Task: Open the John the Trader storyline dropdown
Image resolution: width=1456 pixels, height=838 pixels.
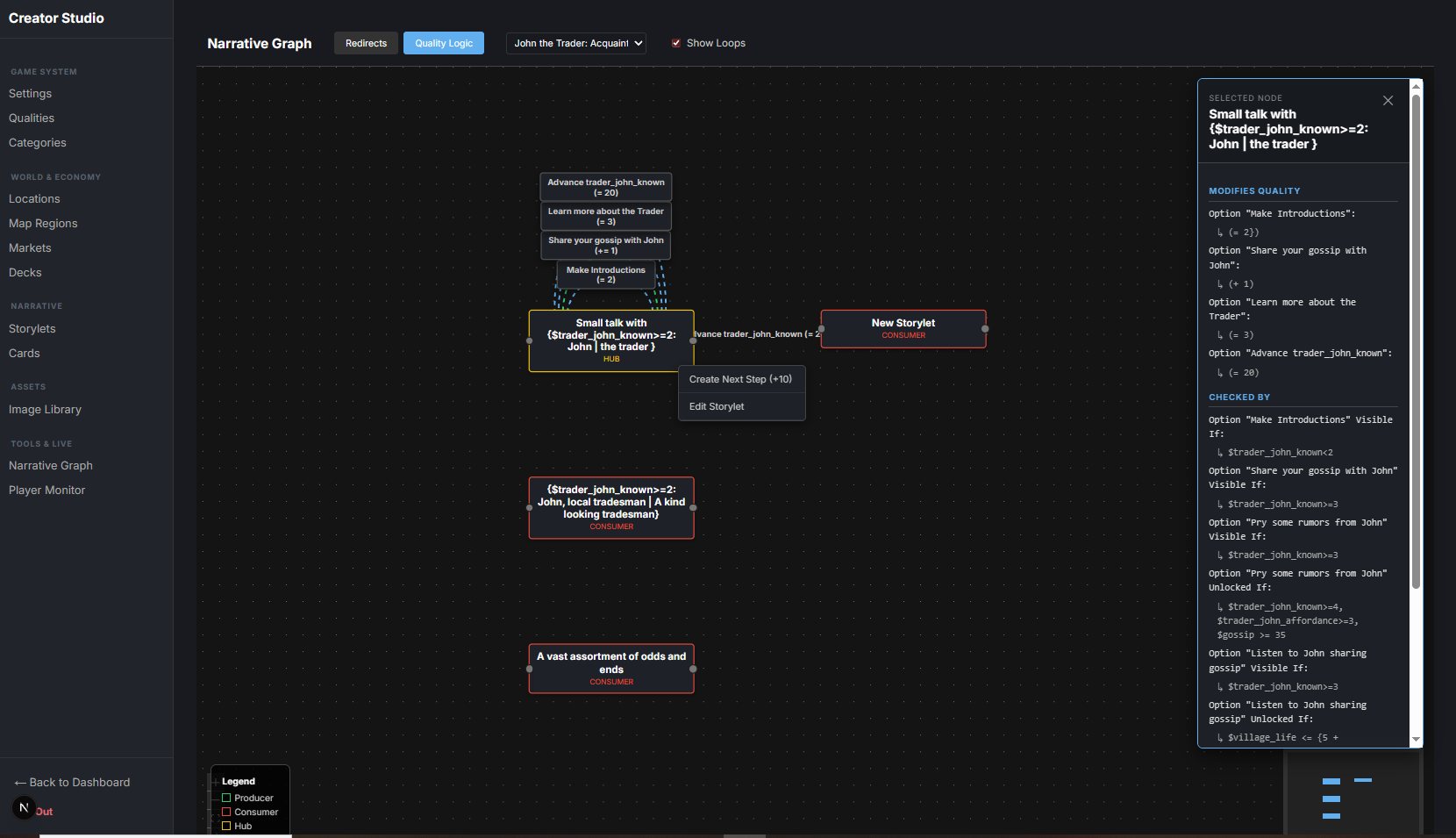Action: [x=576, y=43]
